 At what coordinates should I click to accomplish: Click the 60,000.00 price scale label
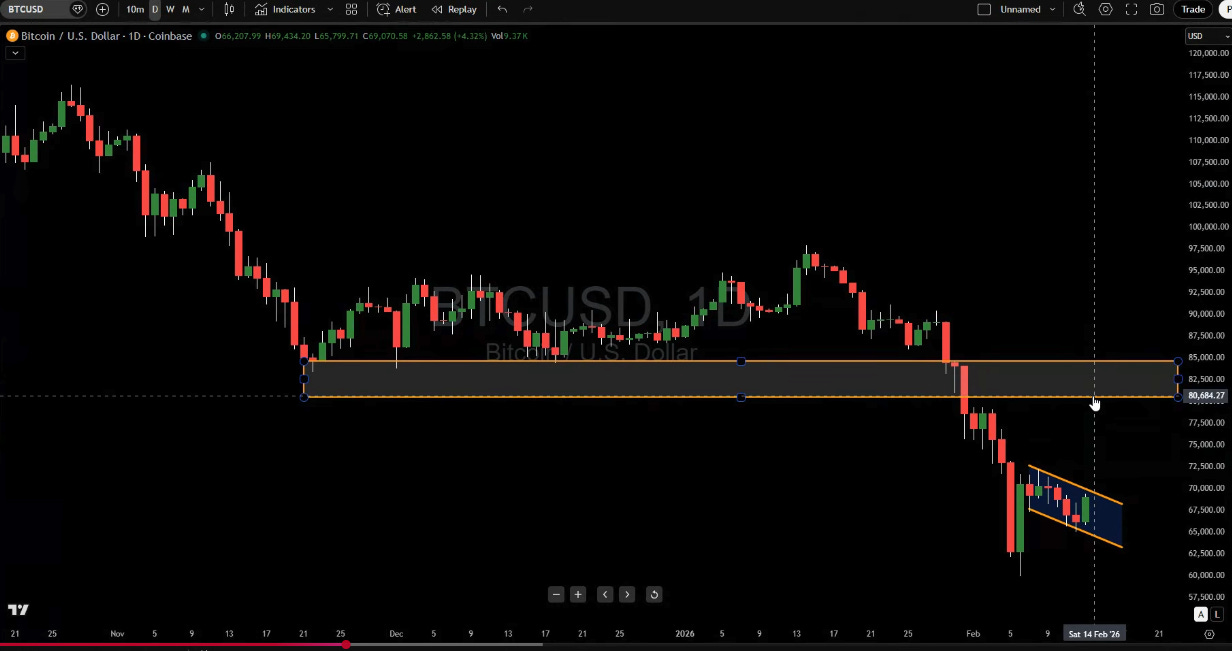coord(1208,575)
